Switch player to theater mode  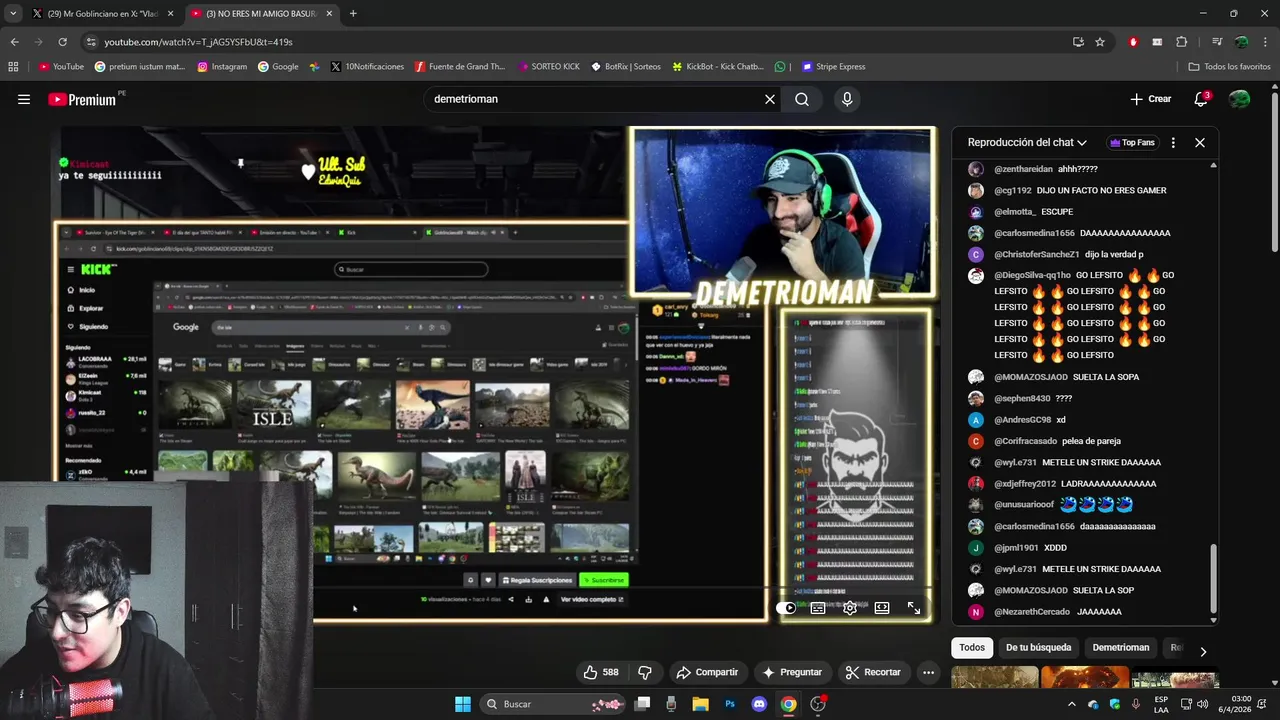[882, 608]
